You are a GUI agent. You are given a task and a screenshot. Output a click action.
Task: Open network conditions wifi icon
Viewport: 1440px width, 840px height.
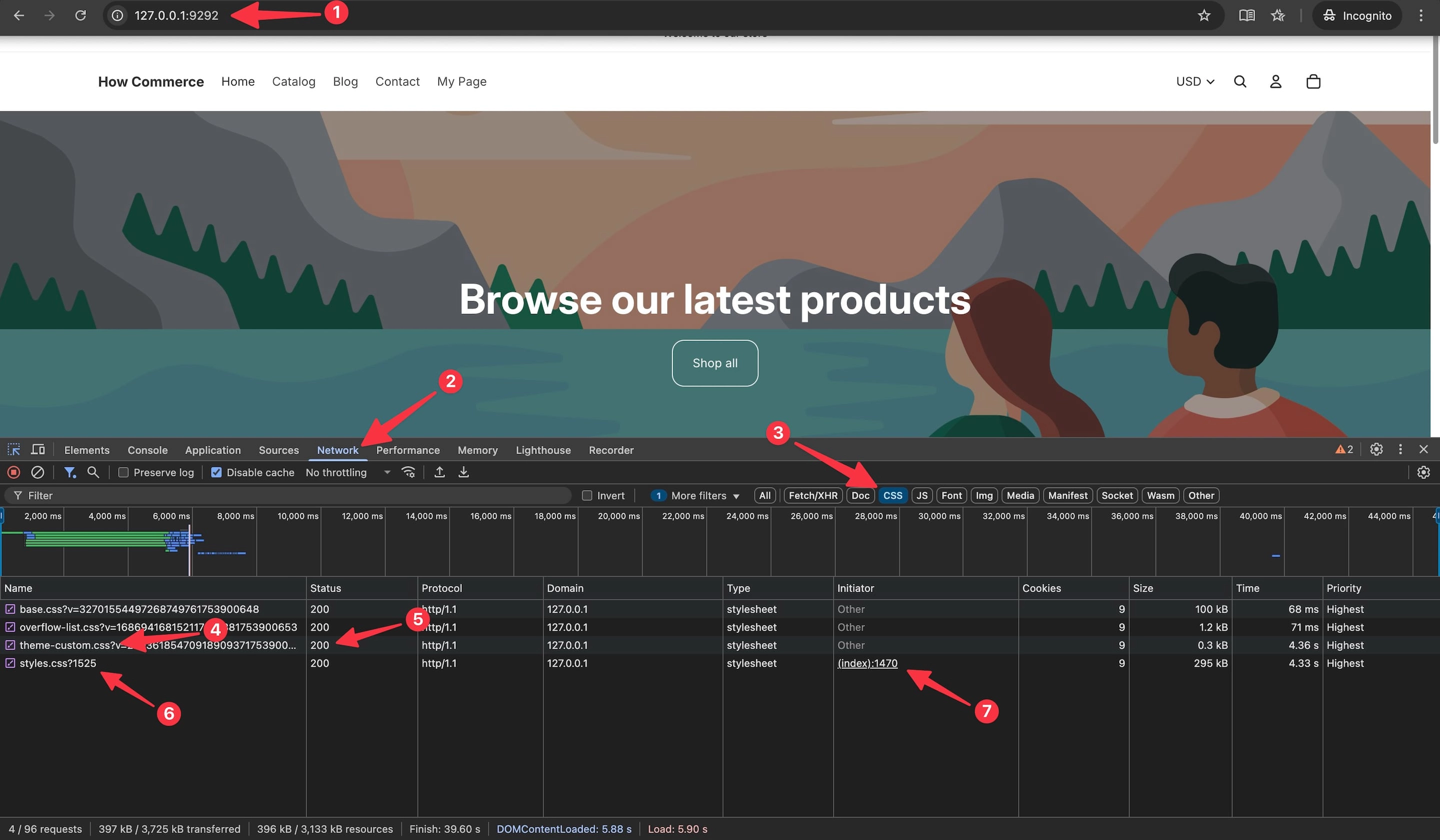pyautogui.click(x=408, y=472)
